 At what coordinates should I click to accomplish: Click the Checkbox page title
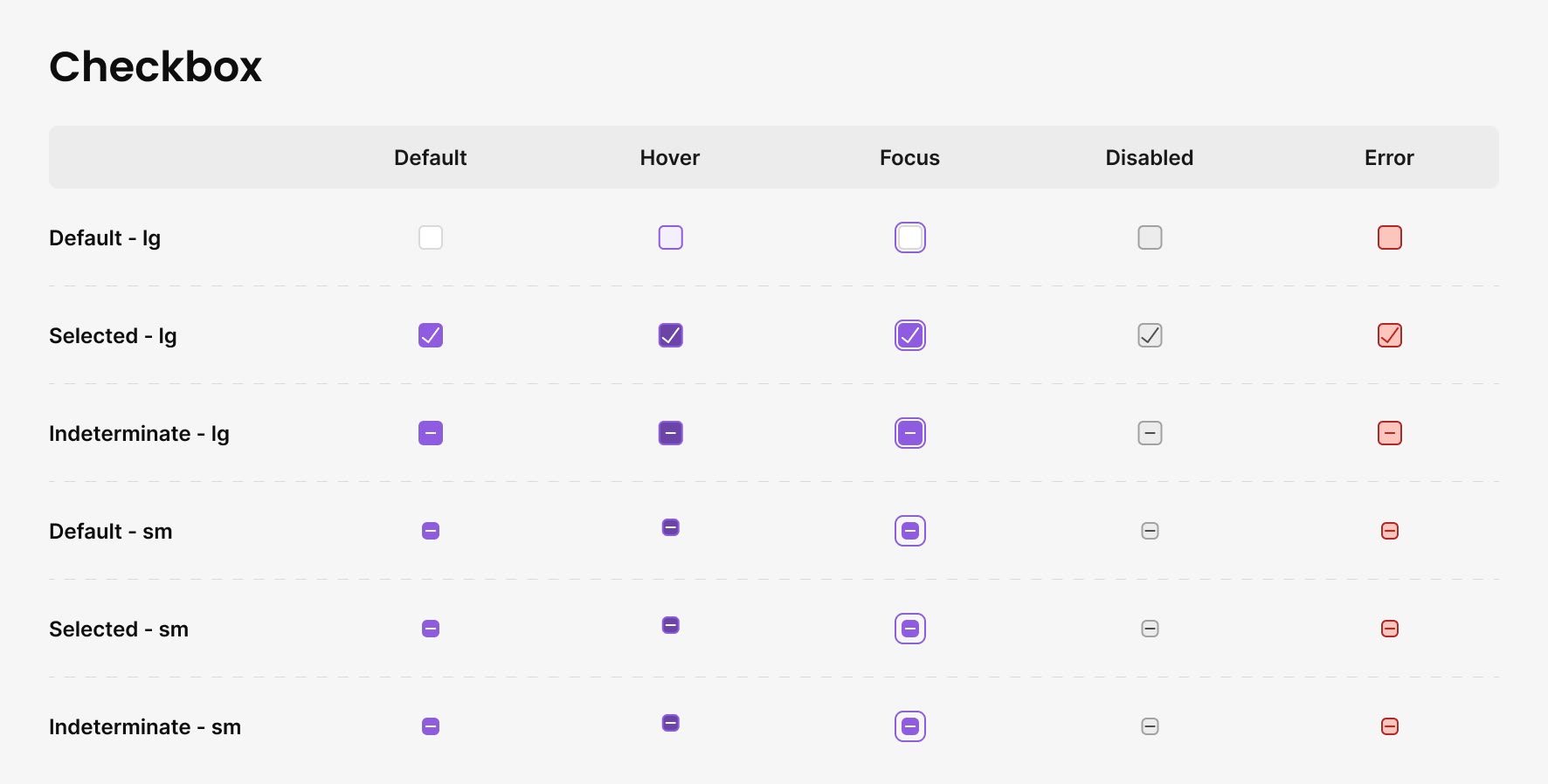155,66
